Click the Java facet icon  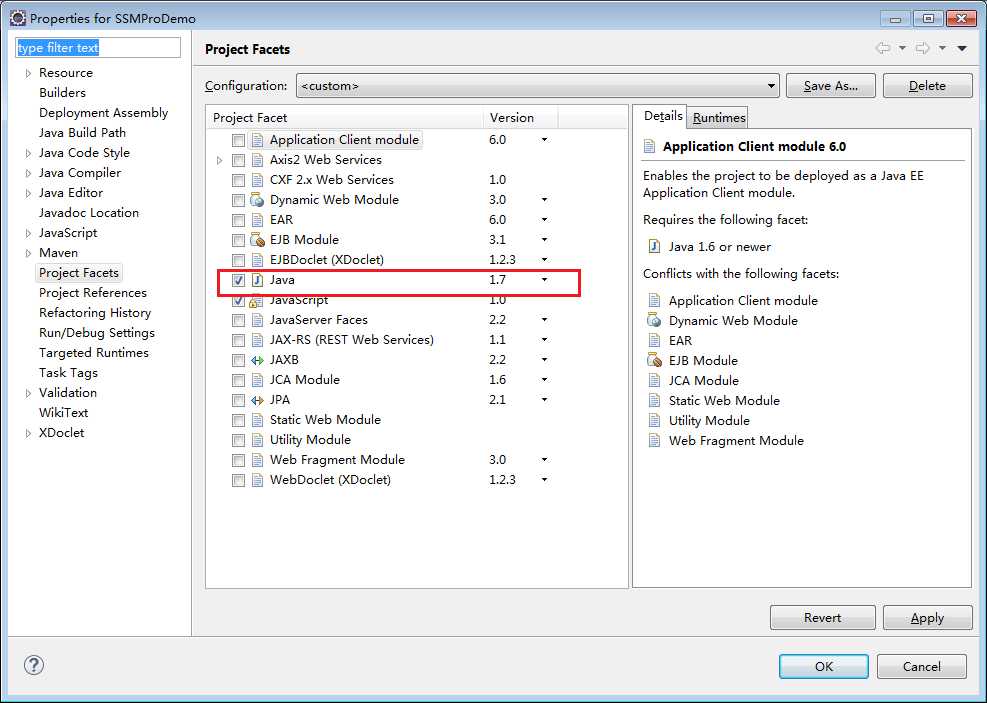[x=257, y=280]
